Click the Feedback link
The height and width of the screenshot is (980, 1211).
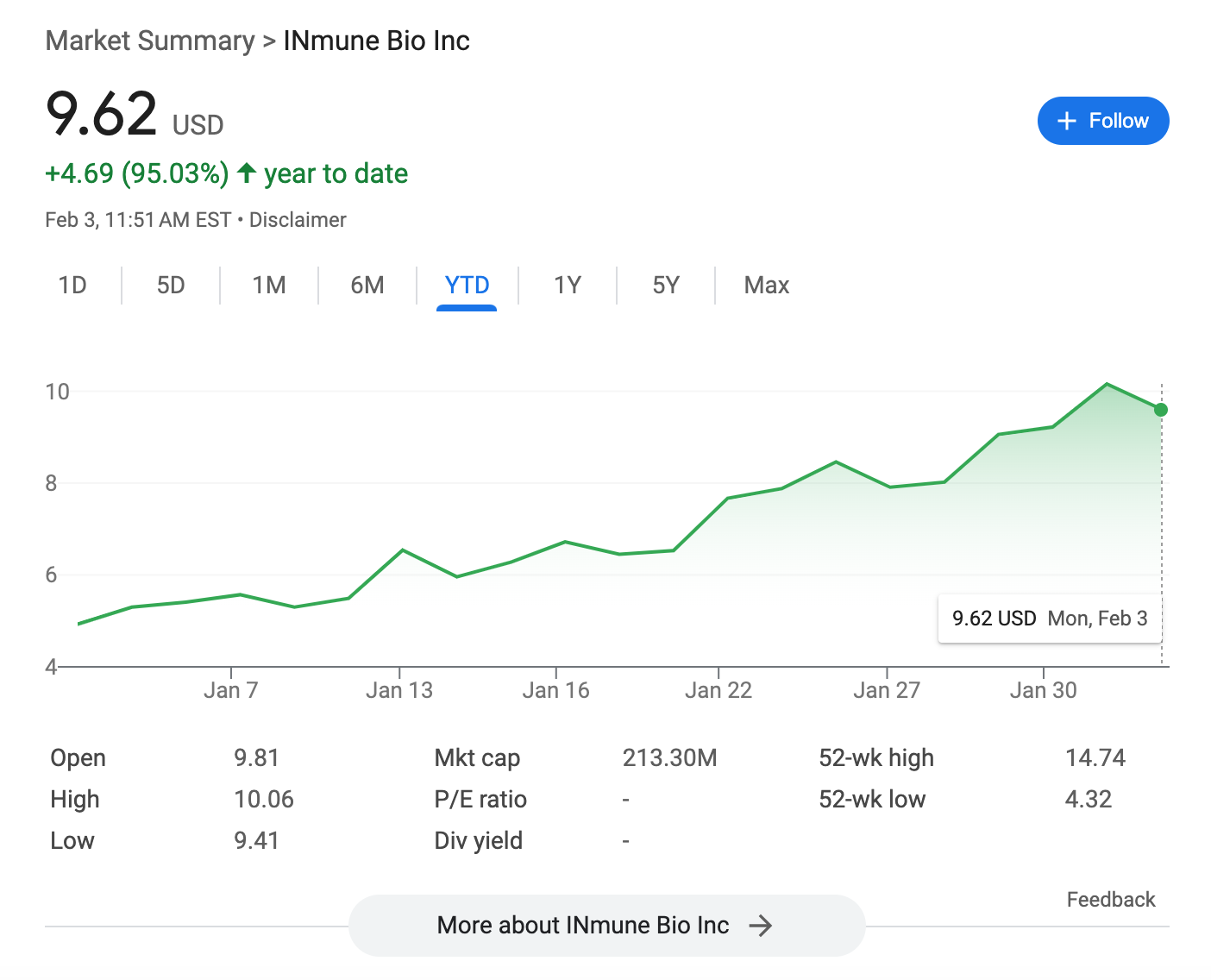[x=1111, y=900]
